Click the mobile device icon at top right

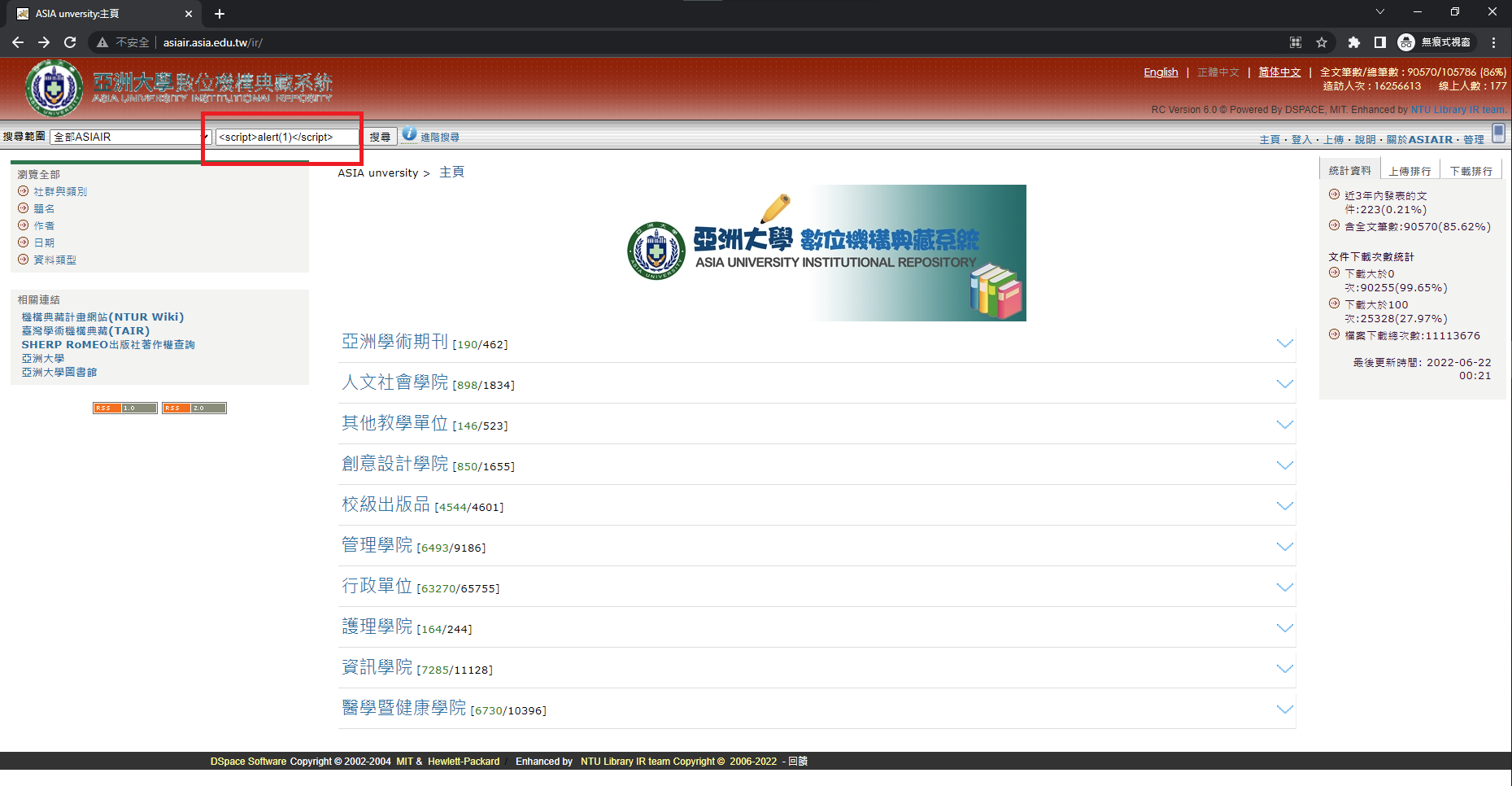click(1499, 133)
